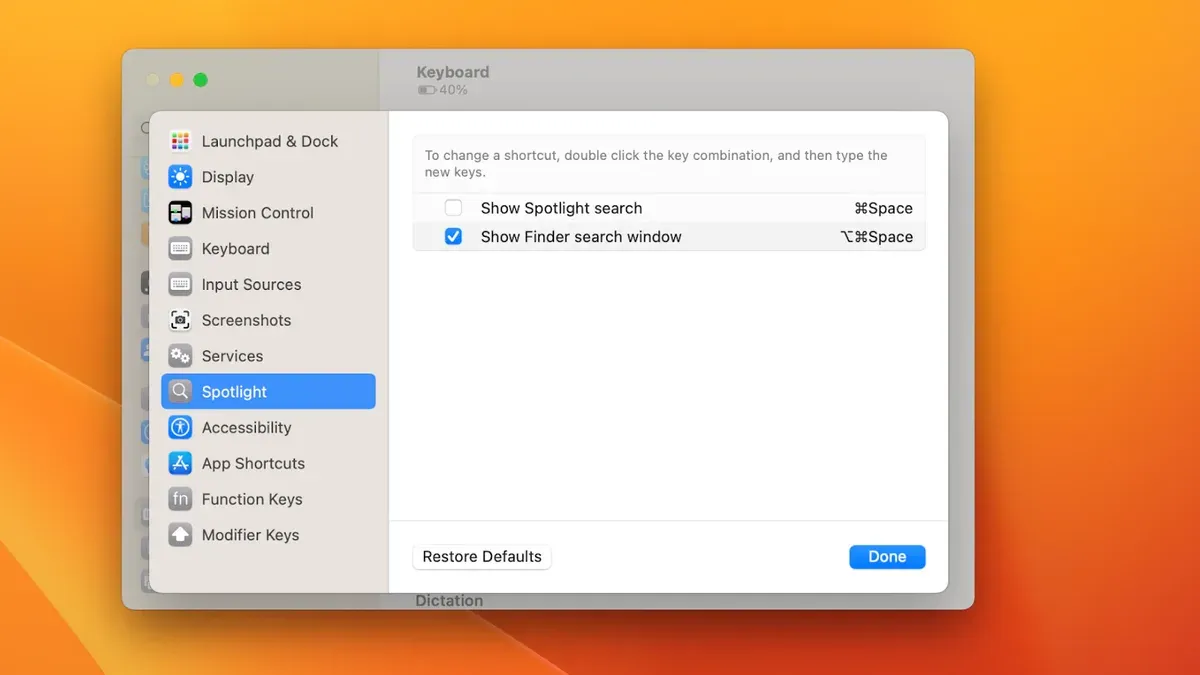Click the Show Spotlight search label
The height and width of the screenshot is (675, 1200).
[x=561, y=208]
